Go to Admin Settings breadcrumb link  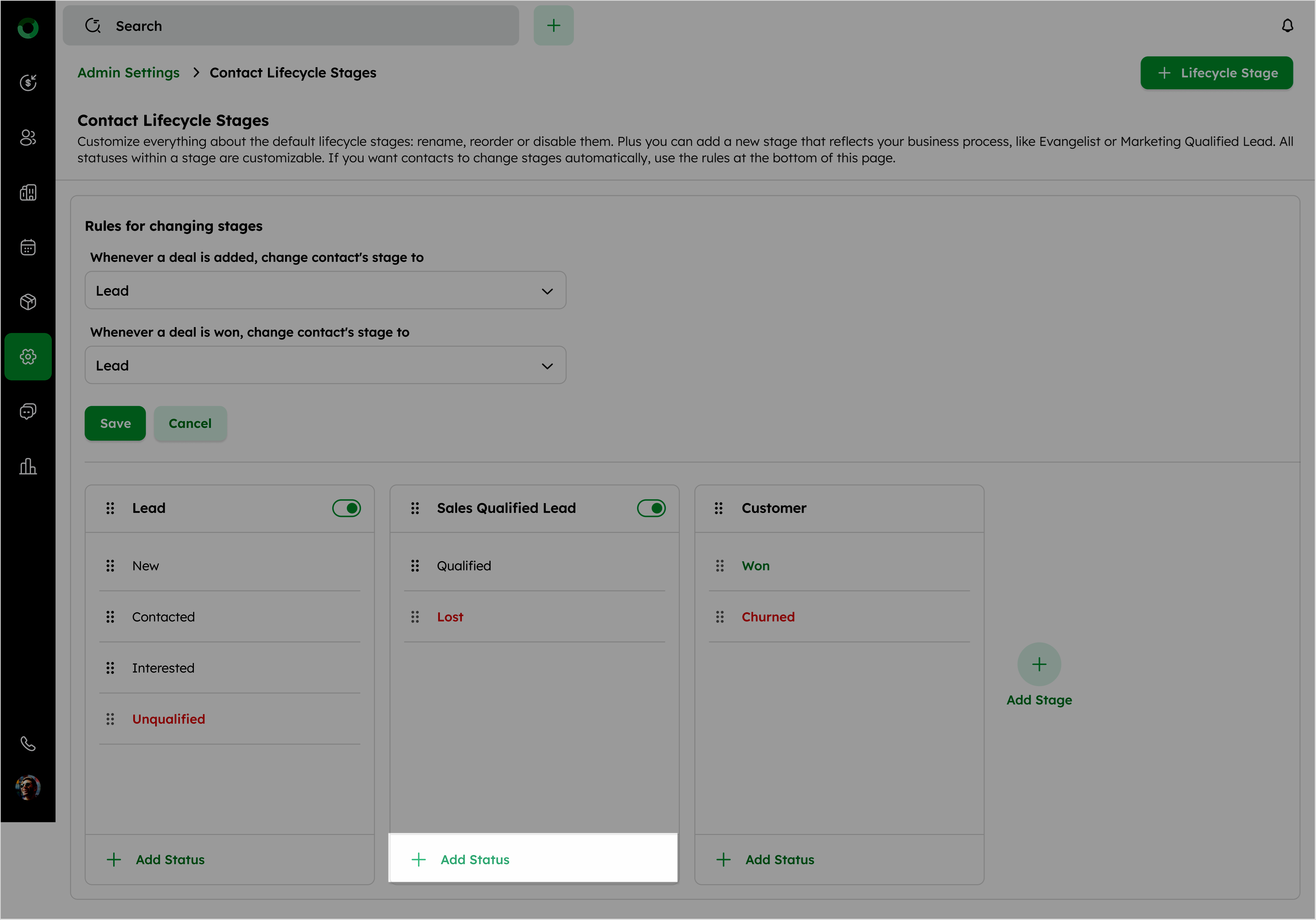[128, 73]
